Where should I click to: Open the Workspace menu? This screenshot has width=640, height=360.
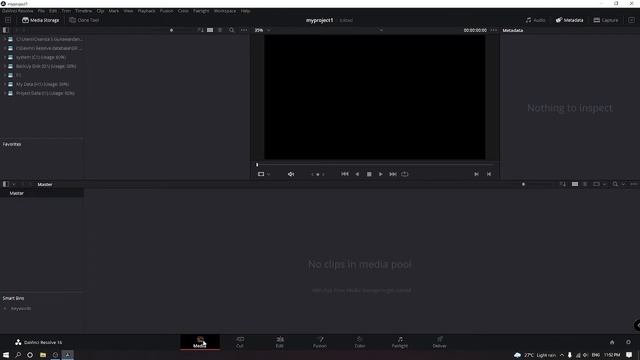pos(225,11)
